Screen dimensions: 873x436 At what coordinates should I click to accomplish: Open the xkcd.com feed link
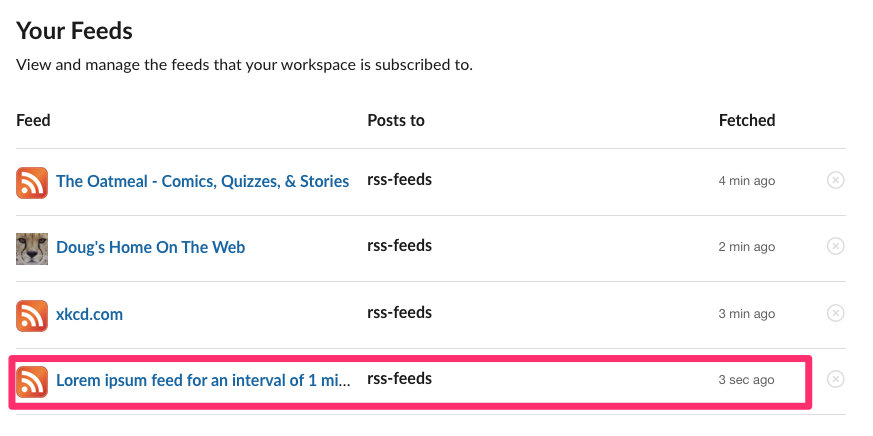[89, 314]
